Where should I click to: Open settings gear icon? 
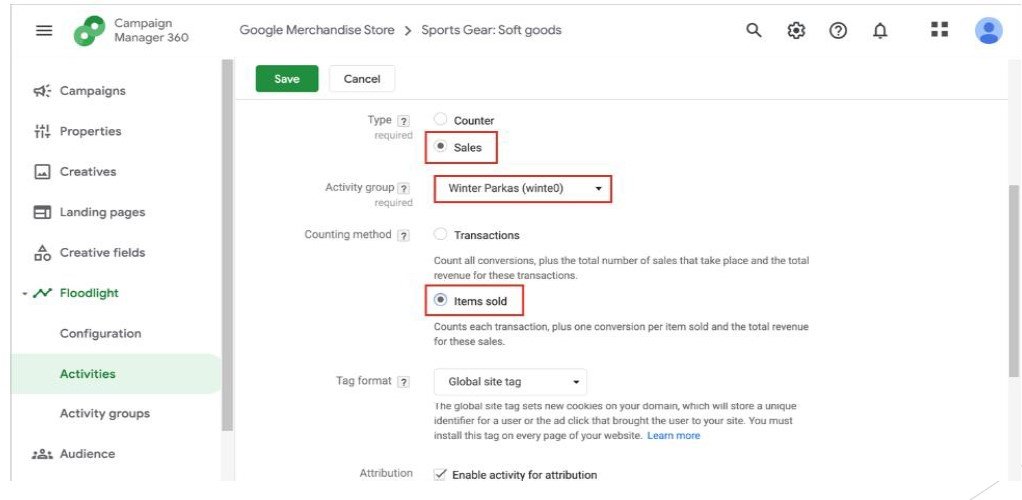[x=796, y=30]
